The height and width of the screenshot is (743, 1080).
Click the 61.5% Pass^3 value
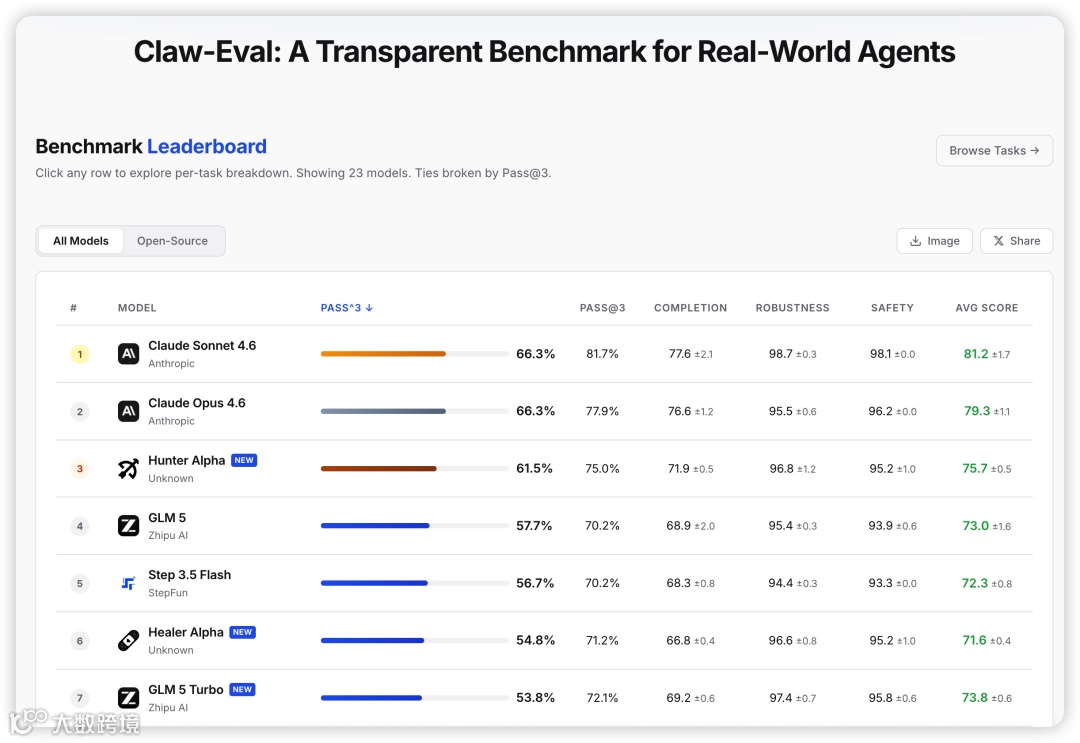pyautogui.click(x=534, y=468)
